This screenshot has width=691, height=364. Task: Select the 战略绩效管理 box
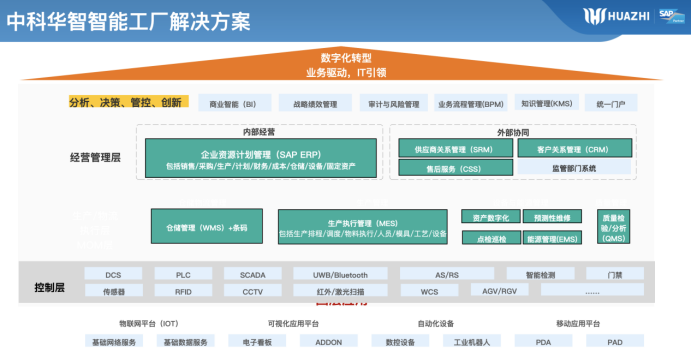pos(315,104)
